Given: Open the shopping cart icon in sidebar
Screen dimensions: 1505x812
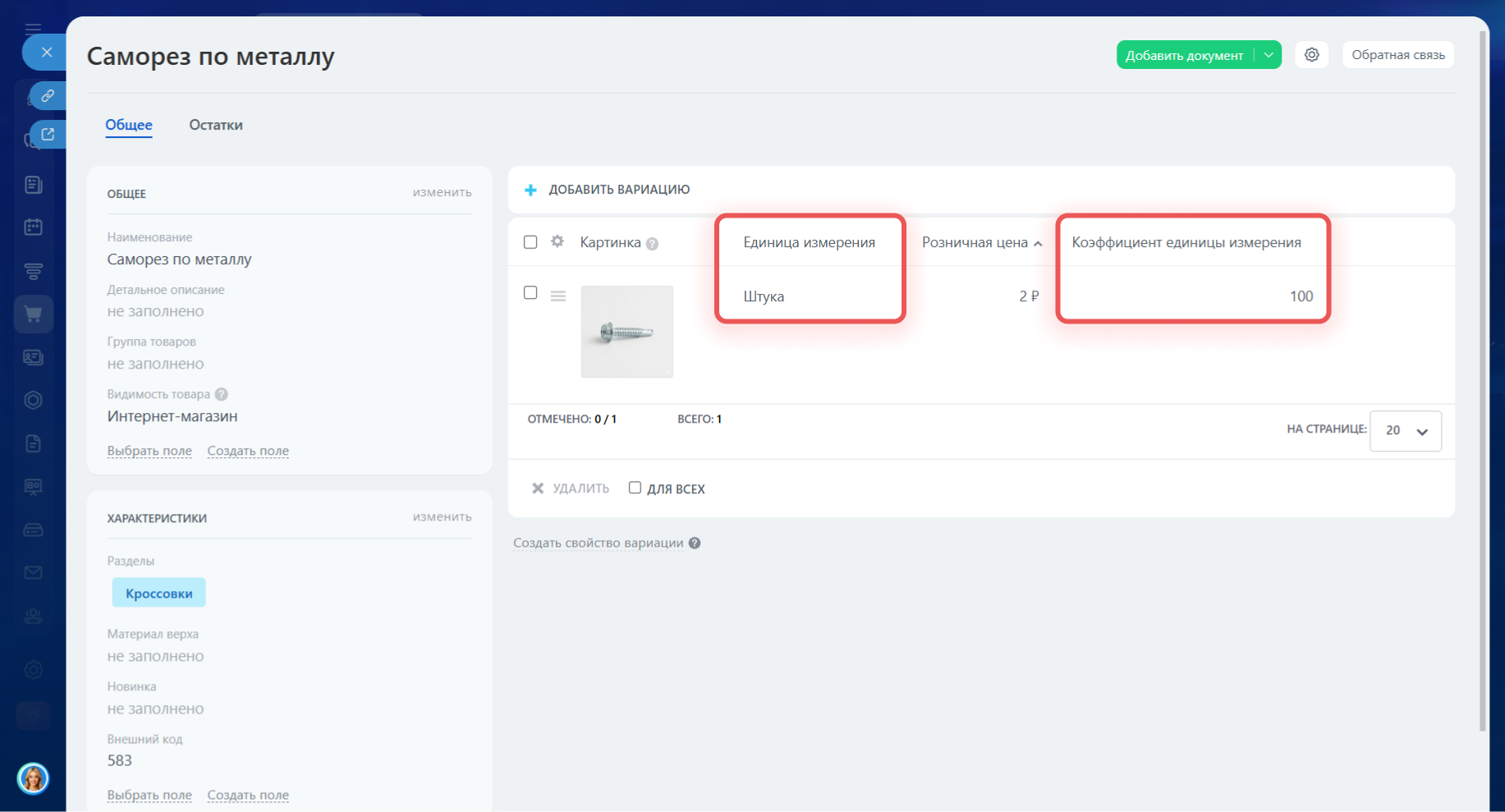Looking at the screenshot, I should (34, 314).
